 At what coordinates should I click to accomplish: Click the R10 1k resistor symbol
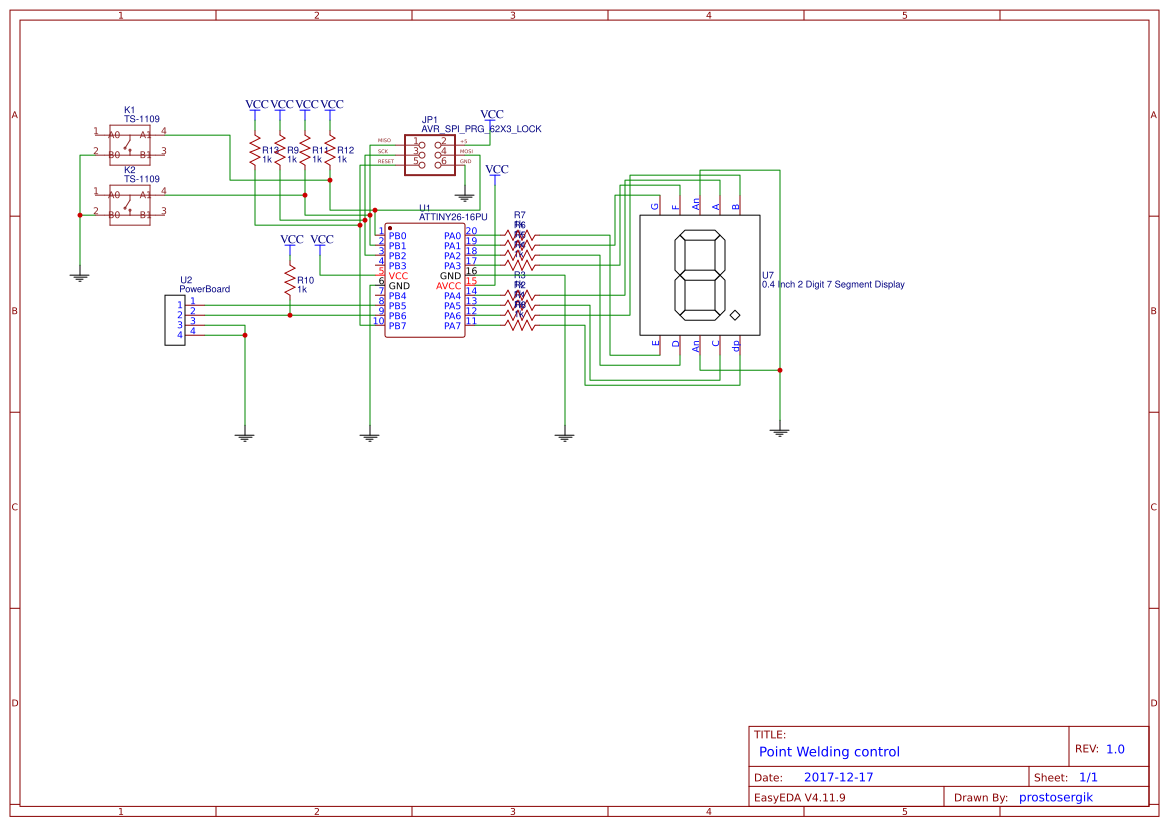click(x=292, y=281)
